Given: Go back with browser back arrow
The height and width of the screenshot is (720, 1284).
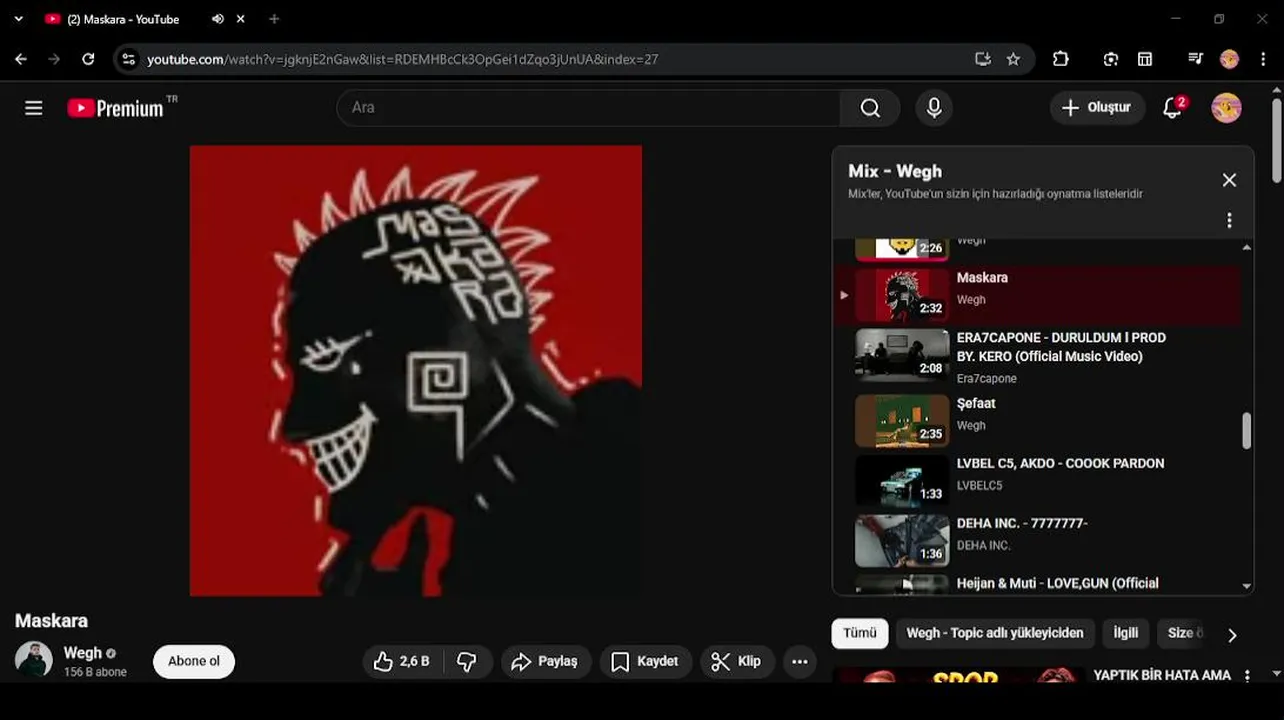Looking at the screenshot, I should pyautogui.click(x=21, y=59).
